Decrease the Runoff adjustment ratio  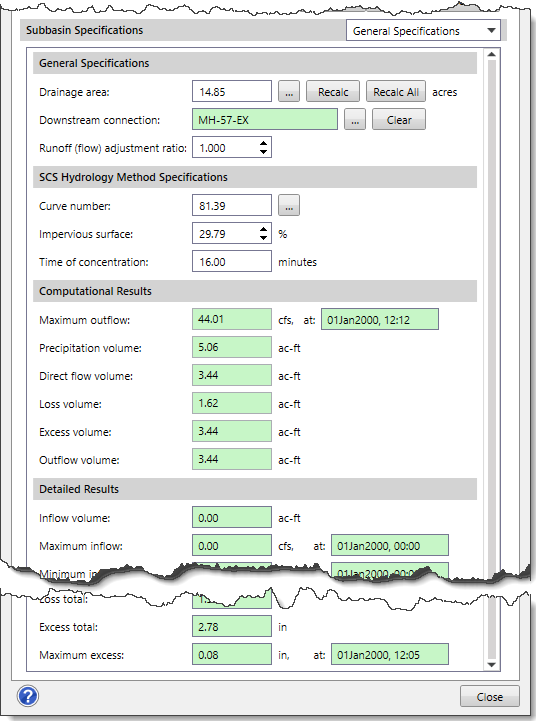pos(263,152)
